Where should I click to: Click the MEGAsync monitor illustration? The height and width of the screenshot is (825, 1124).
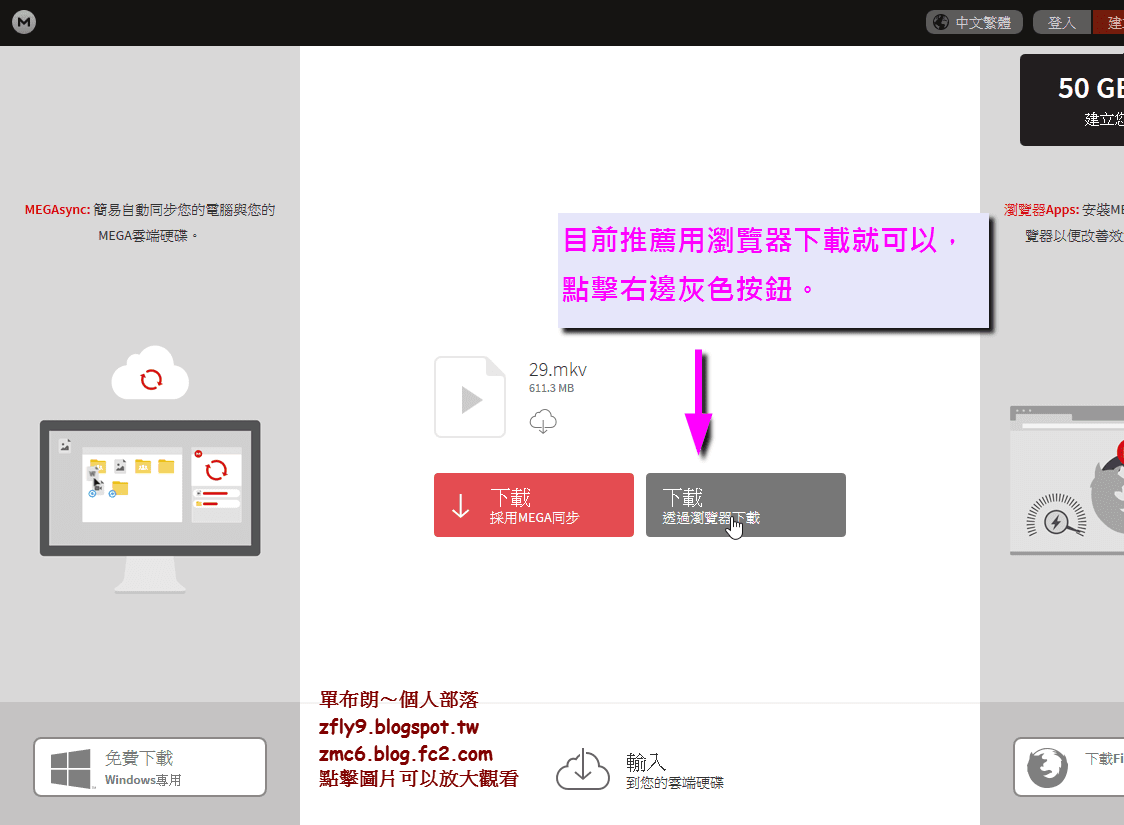click(x=151, y=505)
